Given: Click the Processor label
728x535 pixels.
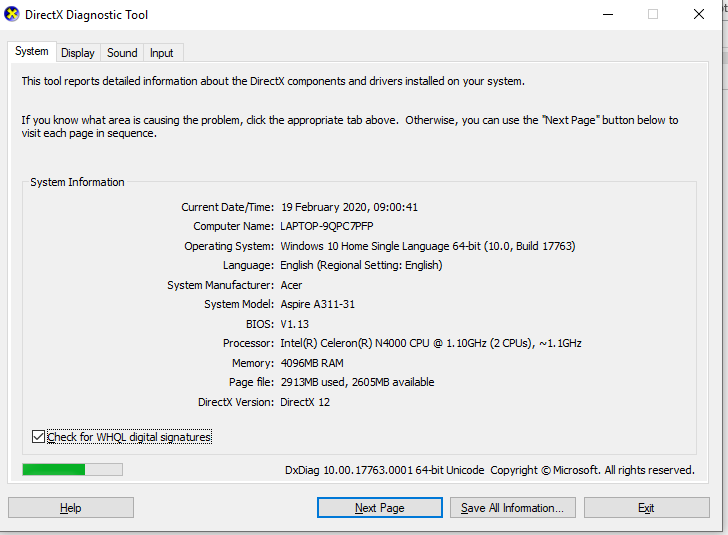Looking at the screenshot, I should tap(248, 343).
